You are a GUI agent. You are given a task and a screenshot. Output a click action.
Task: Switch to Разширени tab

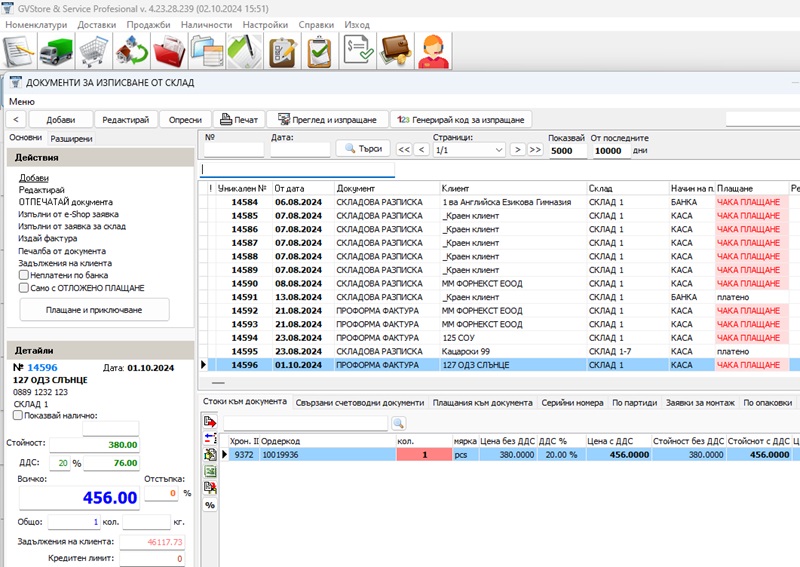point(71,138)
